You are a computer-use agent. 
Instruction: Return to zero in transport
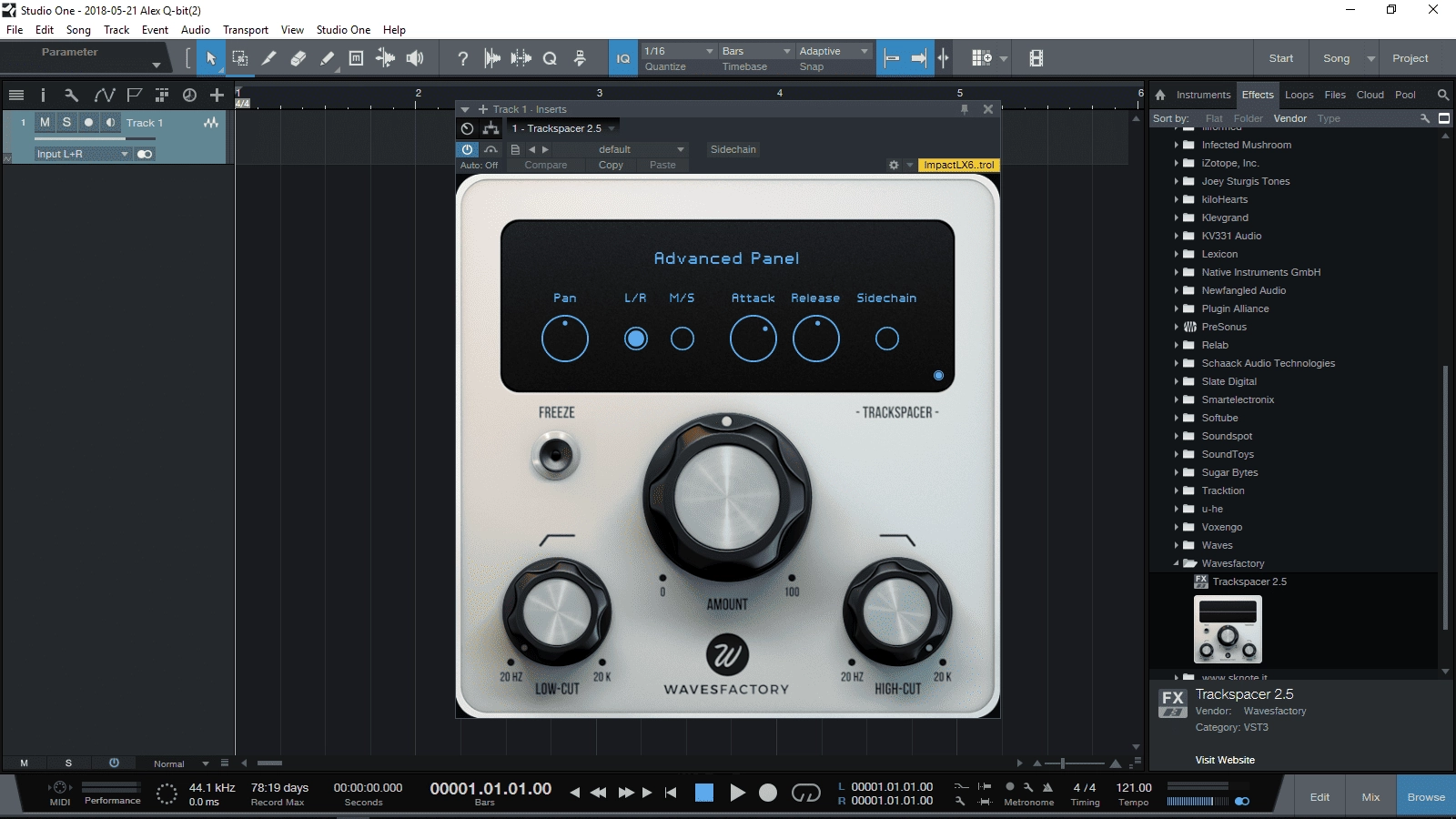[671, 793]
